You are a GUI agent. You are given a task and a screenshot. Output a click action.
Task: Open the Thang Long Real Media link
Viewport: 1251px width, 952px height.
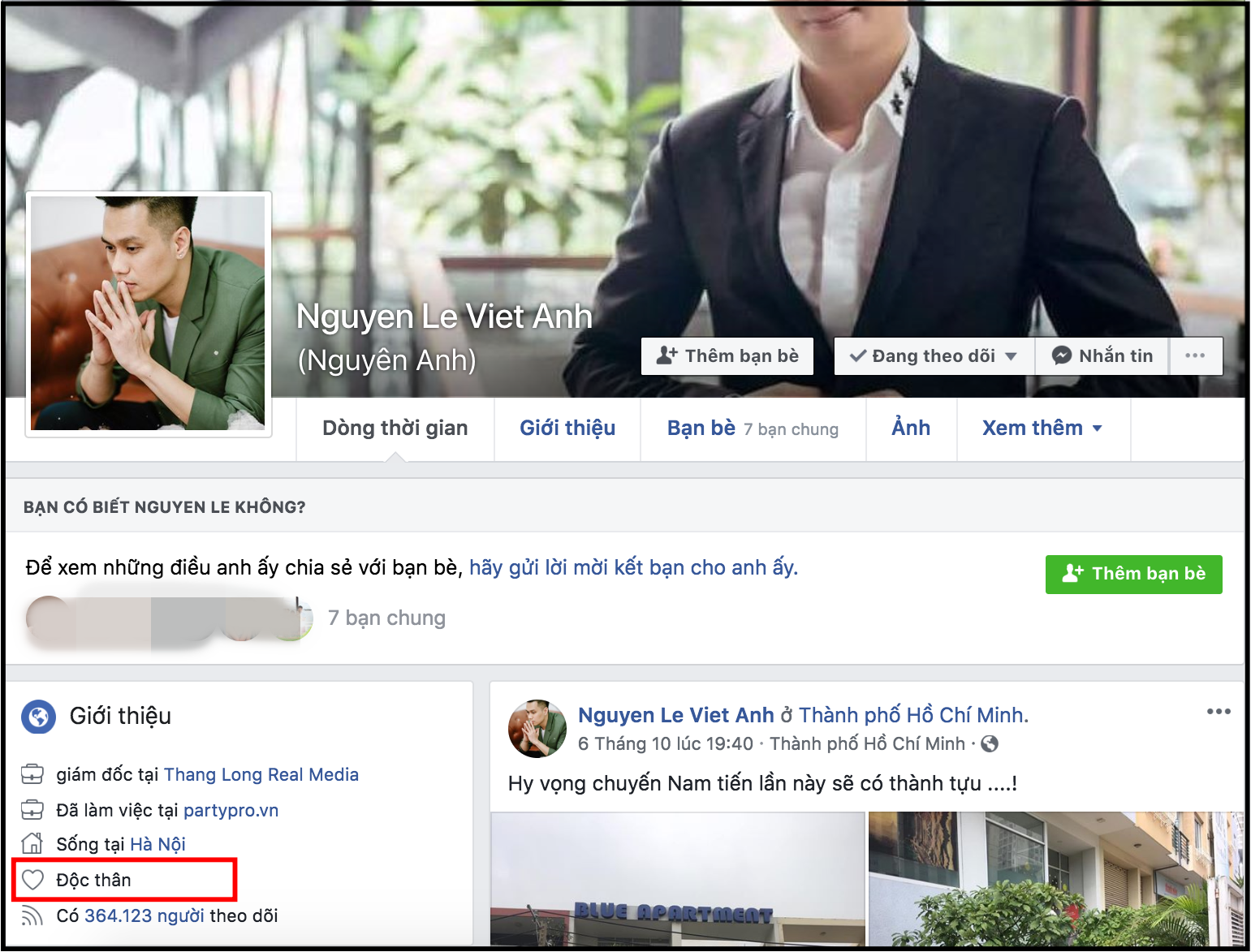pyautogui.click(x=261, y=774)
